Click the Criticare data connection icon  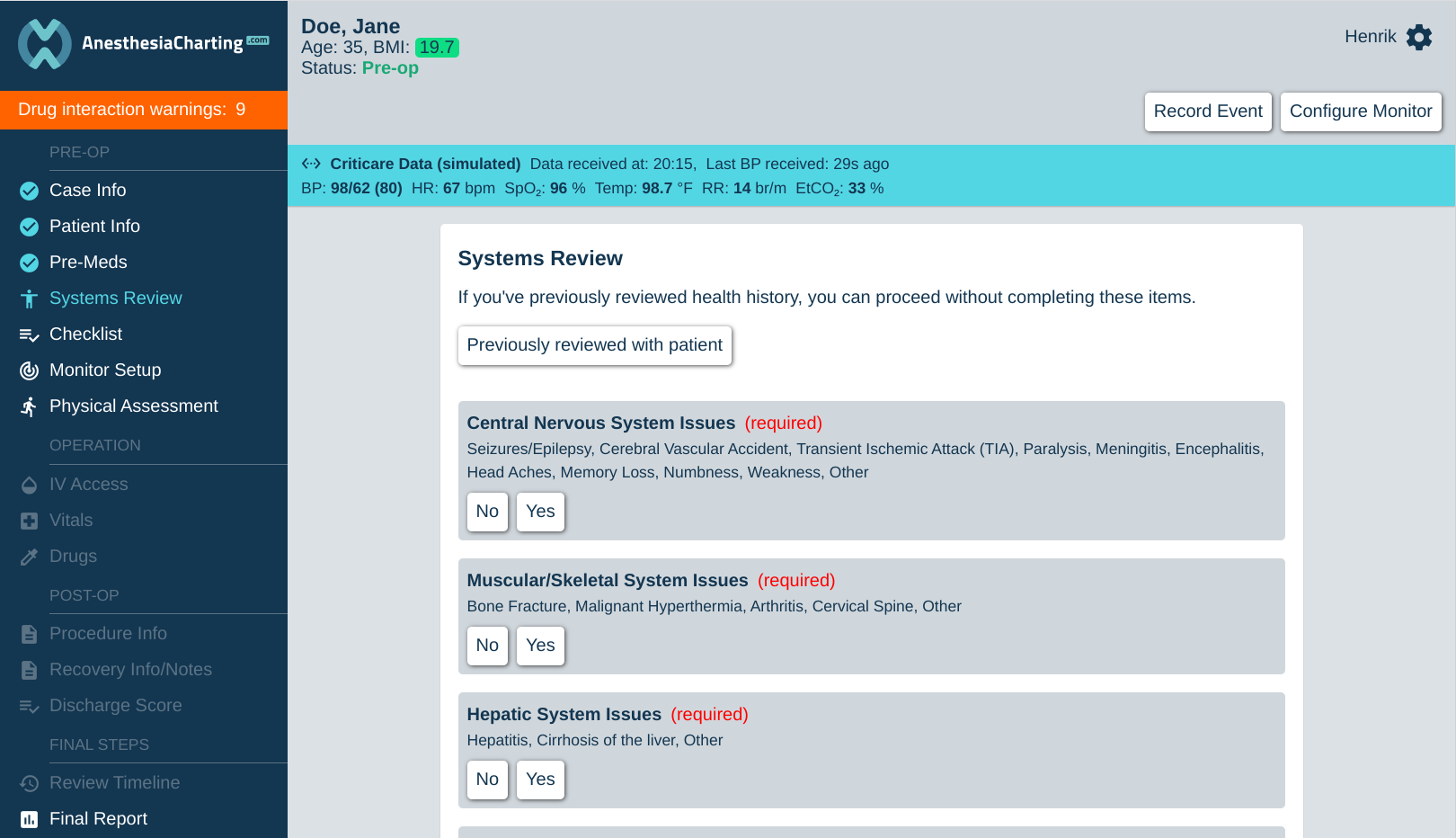point(311,164)
